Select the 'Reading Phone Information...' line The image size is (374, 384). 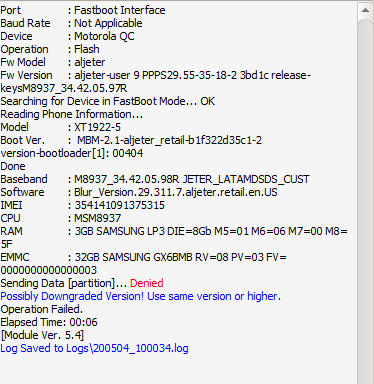72,114
